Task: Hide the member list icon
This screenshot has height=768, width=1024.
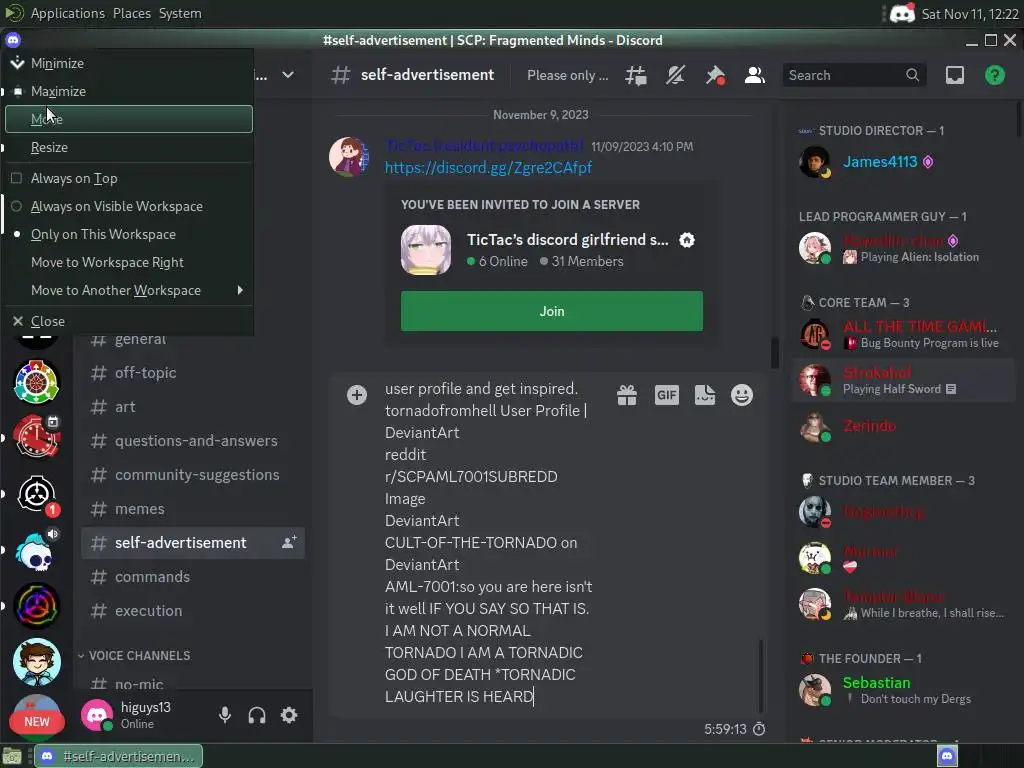Action: (x=755, y=75)
